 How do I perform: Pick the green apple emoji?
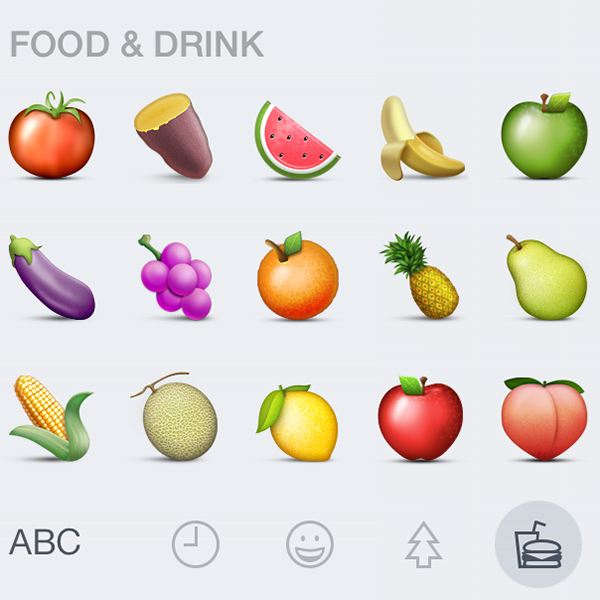coord(544,135)
